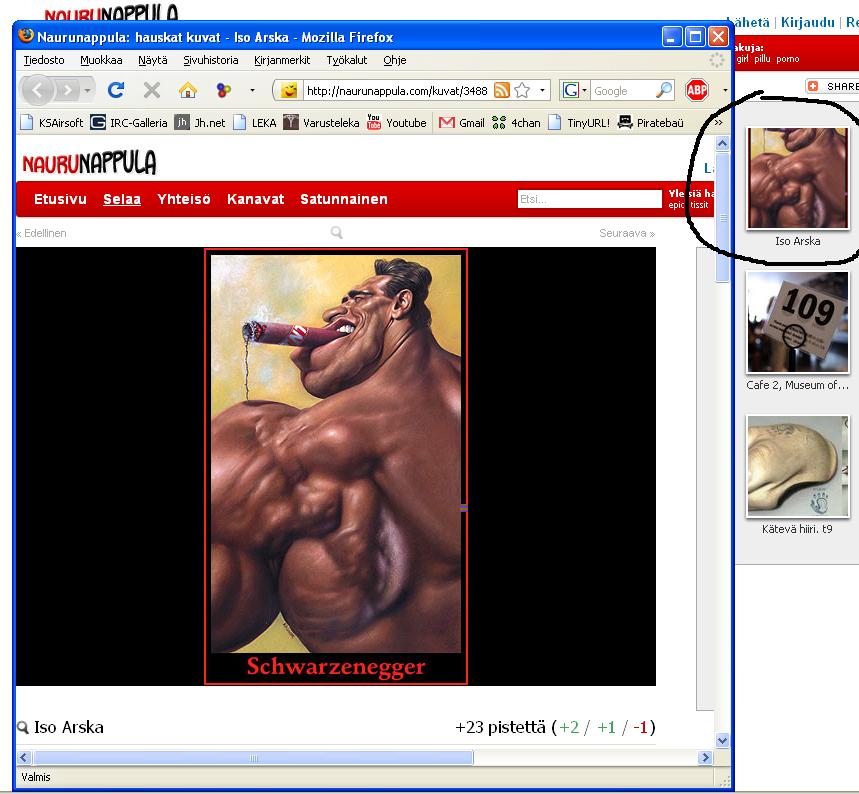Click the Adblock Plus ABP icon

point(696,91)
